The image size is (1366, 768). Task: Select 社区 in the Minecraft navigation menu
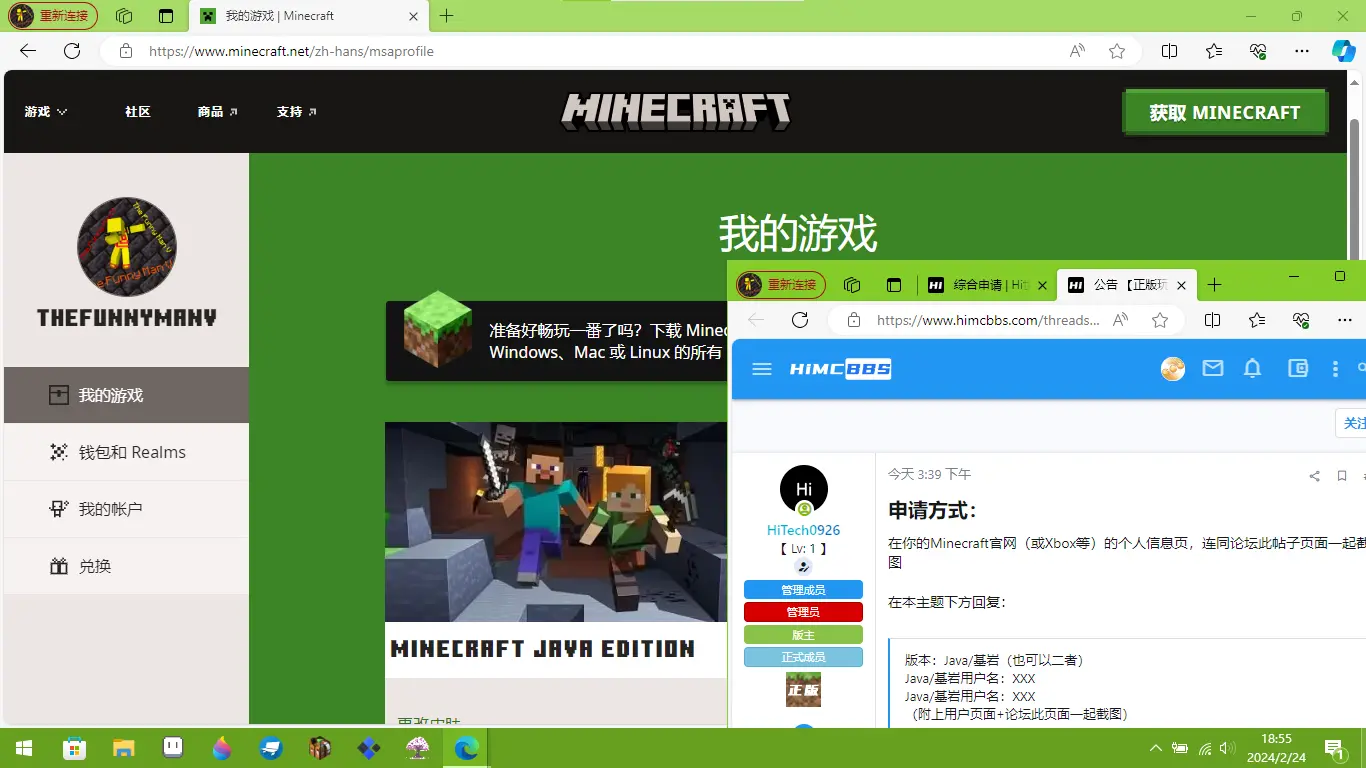tap(136, 111)
